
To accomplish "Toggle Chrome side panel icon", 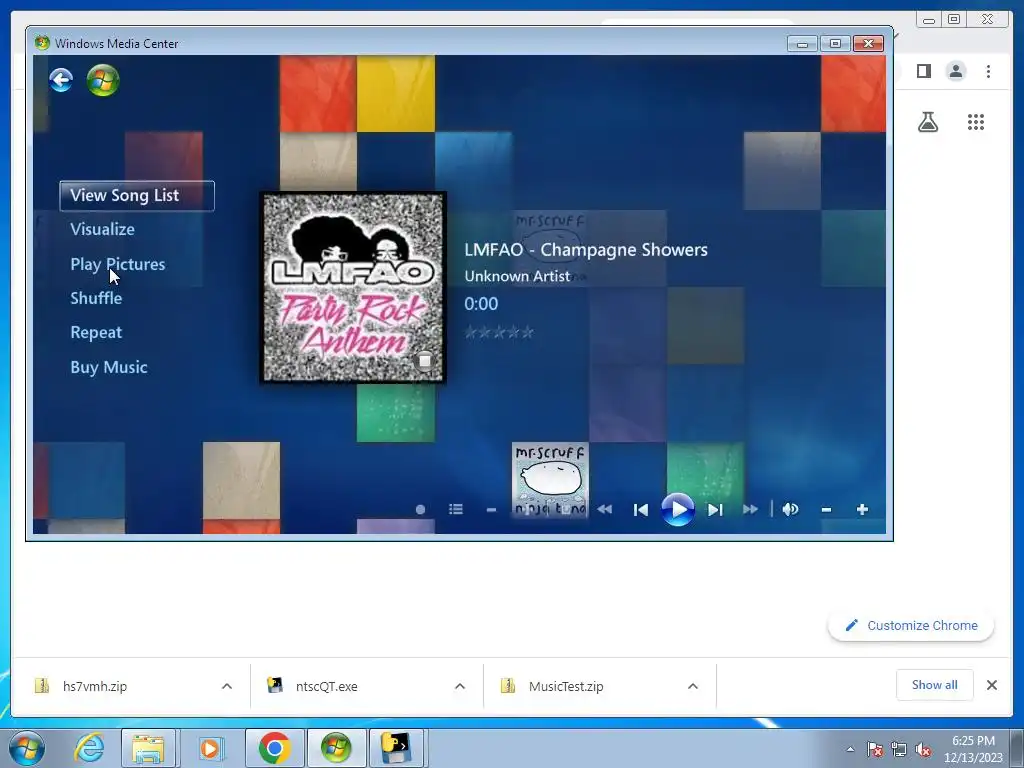I will (923, 71).
